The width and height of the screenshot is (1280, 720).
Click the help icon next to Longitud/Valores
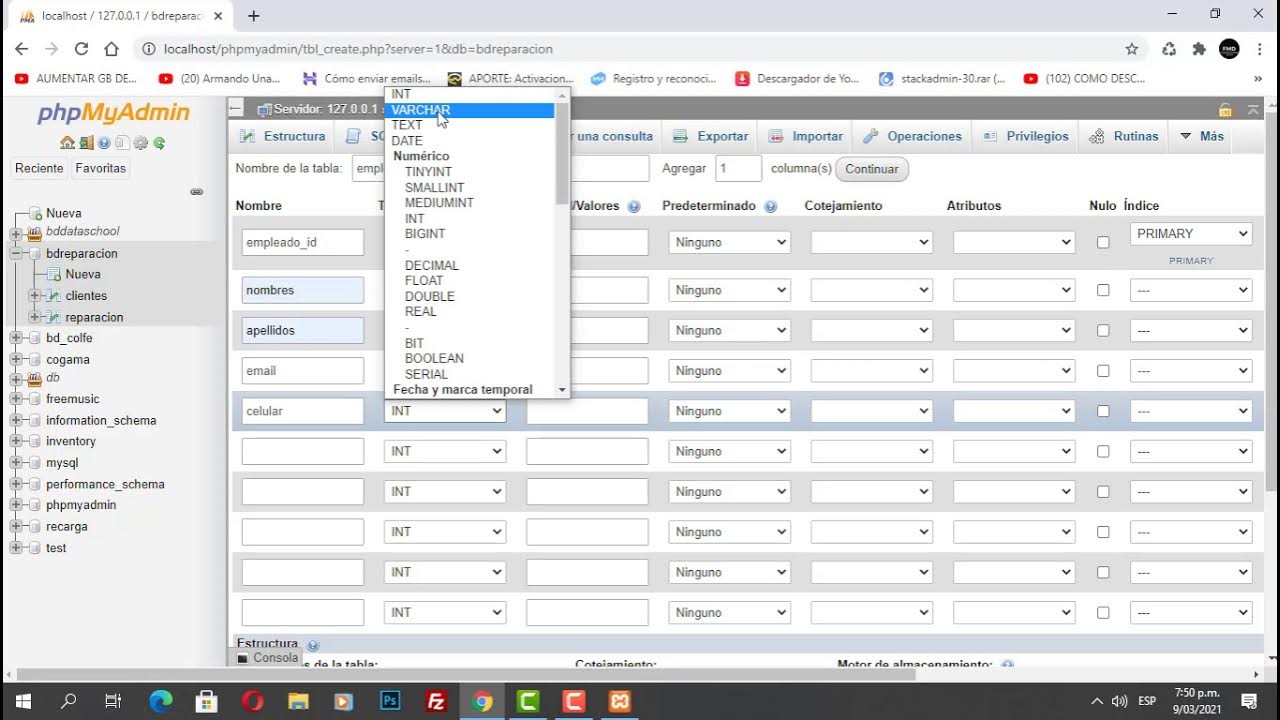click(x=634, y=206)
